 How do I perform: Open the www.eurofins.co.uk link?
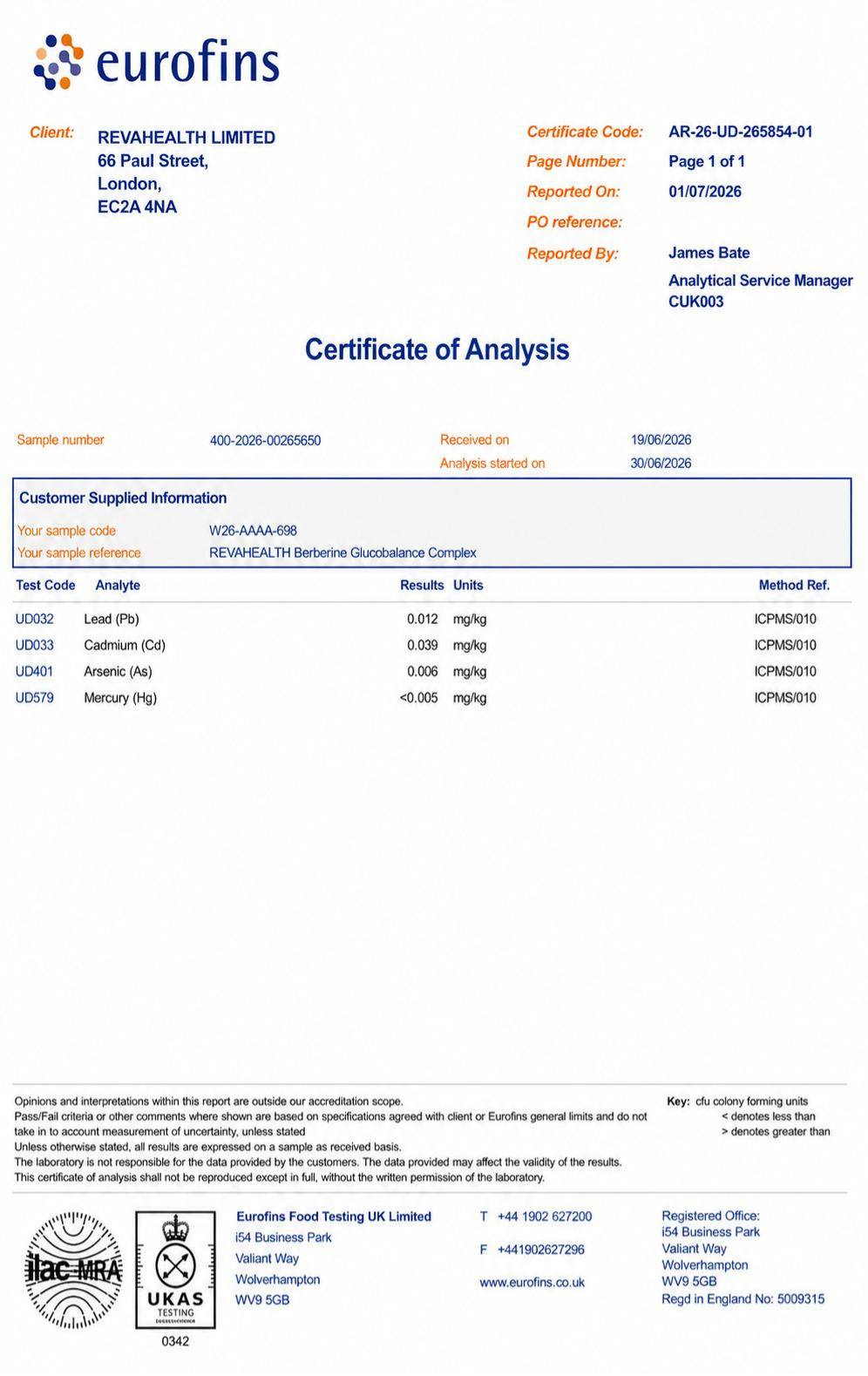tap(532, 1282)
